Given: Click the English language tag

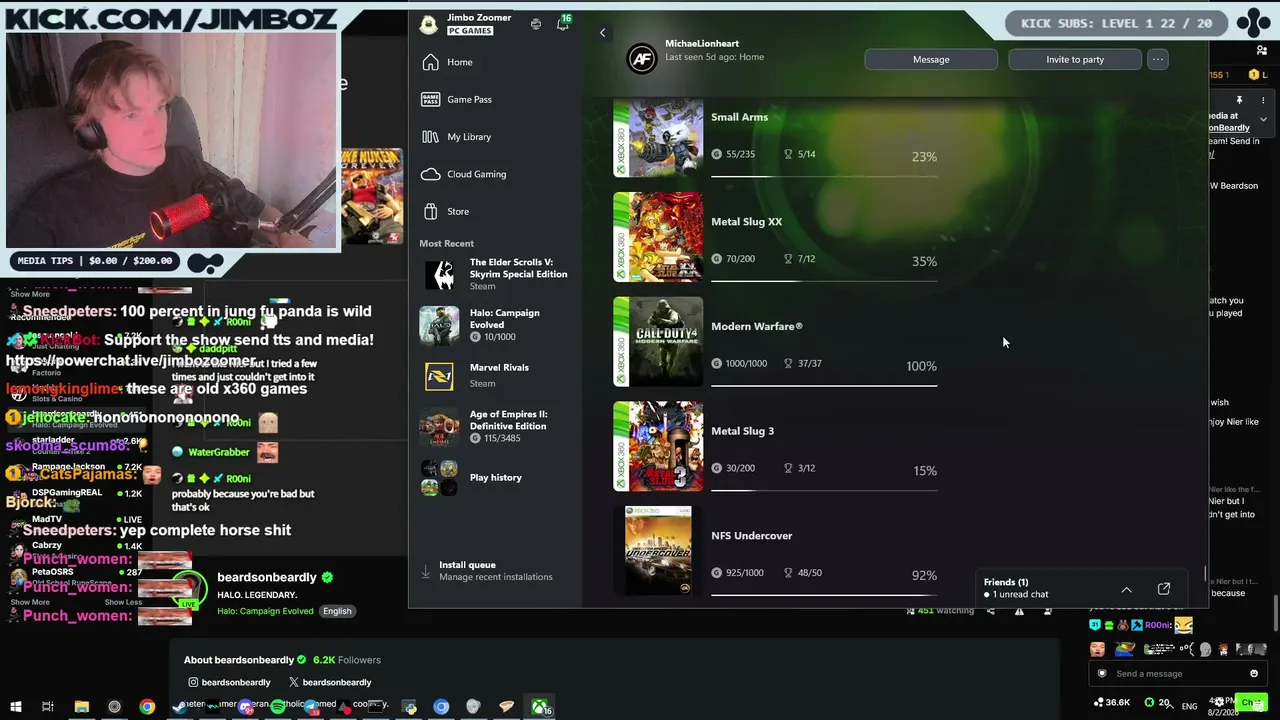Looking at the screenshot, I should [x=337, y=611].
